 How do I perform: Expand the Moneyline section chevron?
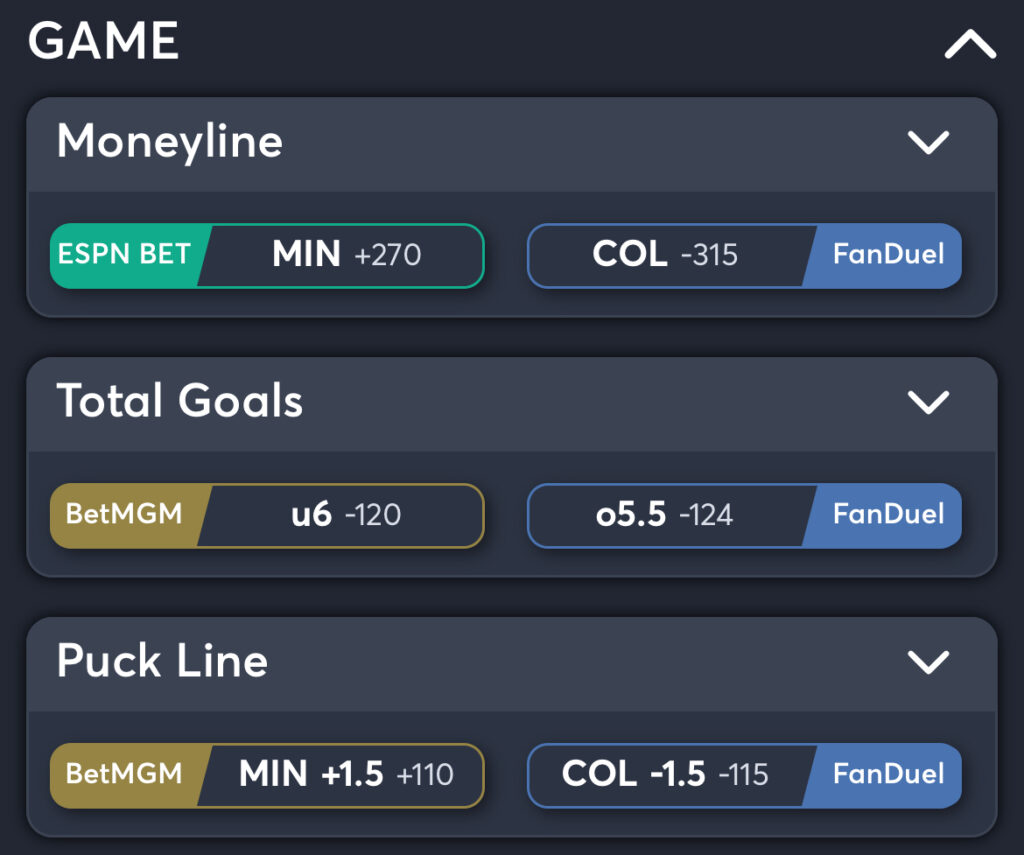click(928, 143)
